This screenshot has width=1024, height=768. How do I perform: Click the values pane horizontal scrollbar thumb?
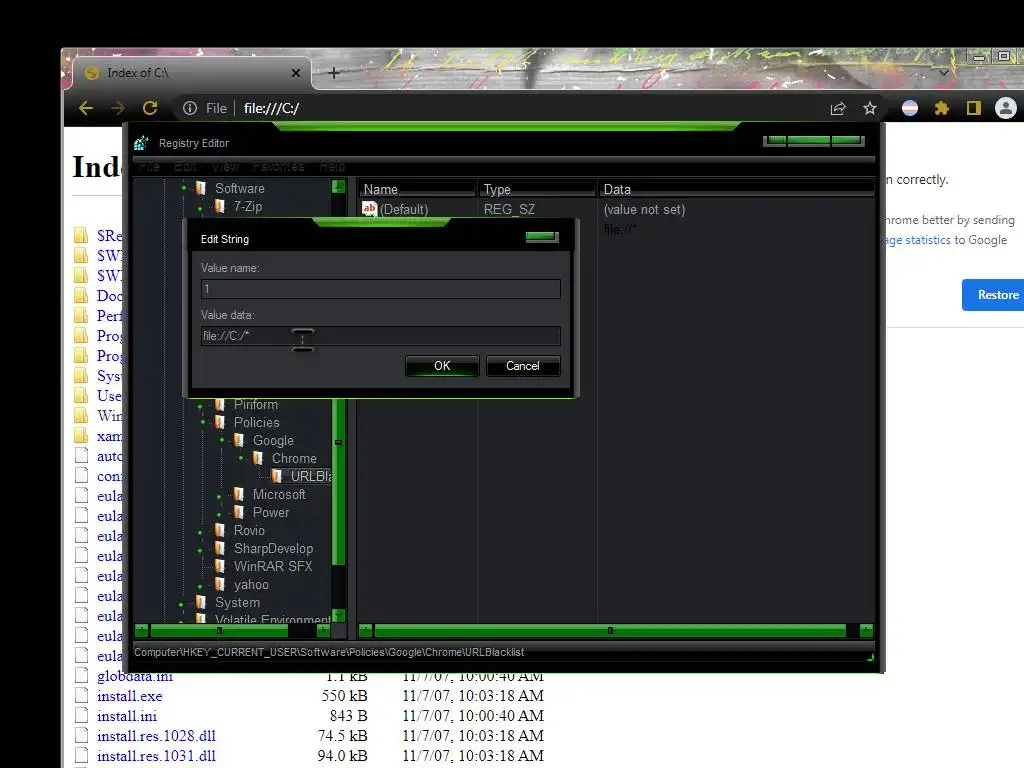tap(610, 630)
